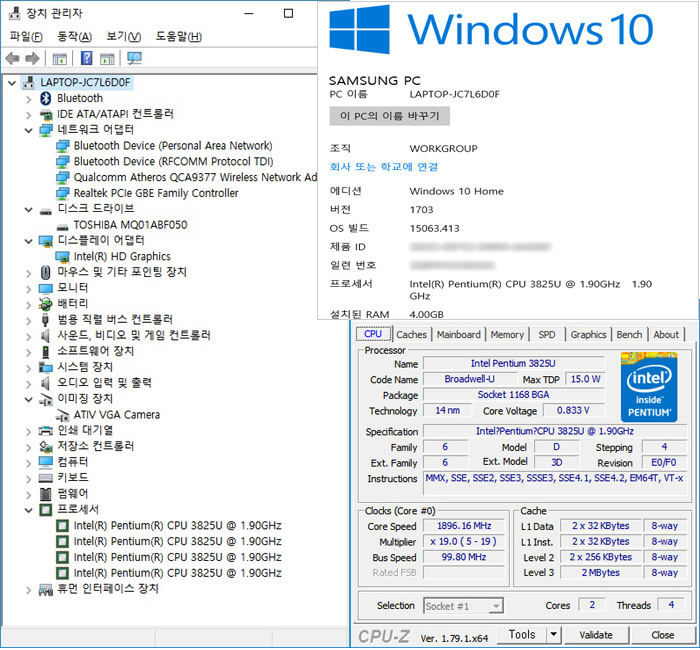Click the ATIV VGA Camera device icon
The width and height of the screenshot is (700, 650).
pos(62,415)
